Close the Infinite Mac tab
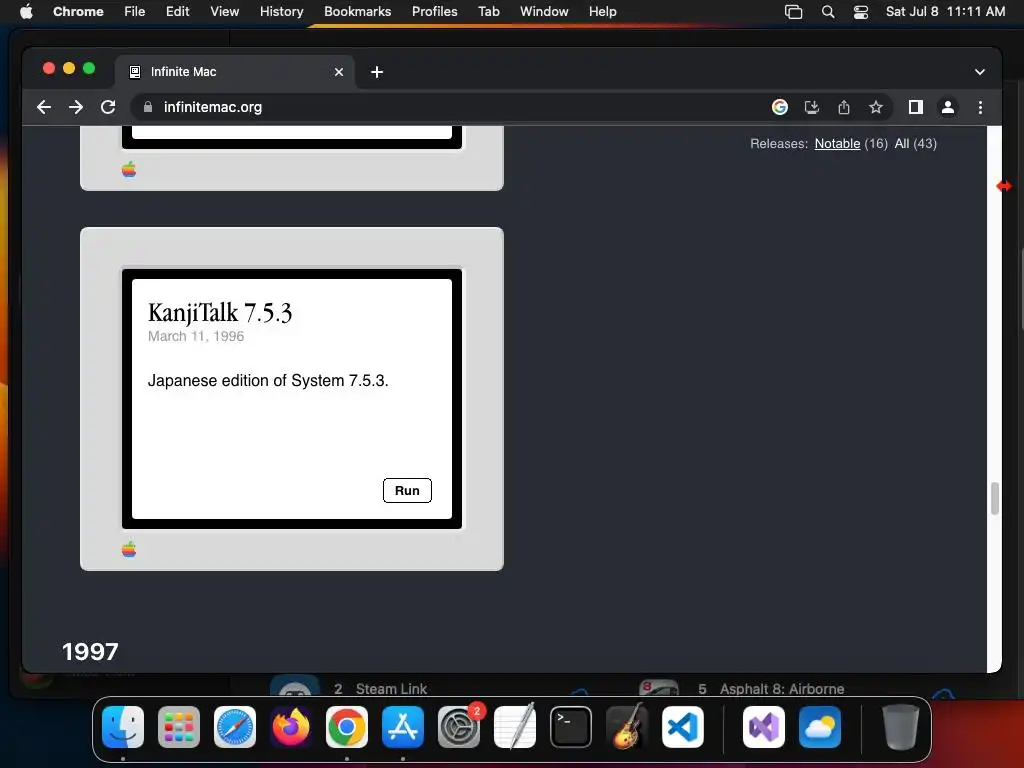Viewport: 1024px width, 768px height. 339,72
